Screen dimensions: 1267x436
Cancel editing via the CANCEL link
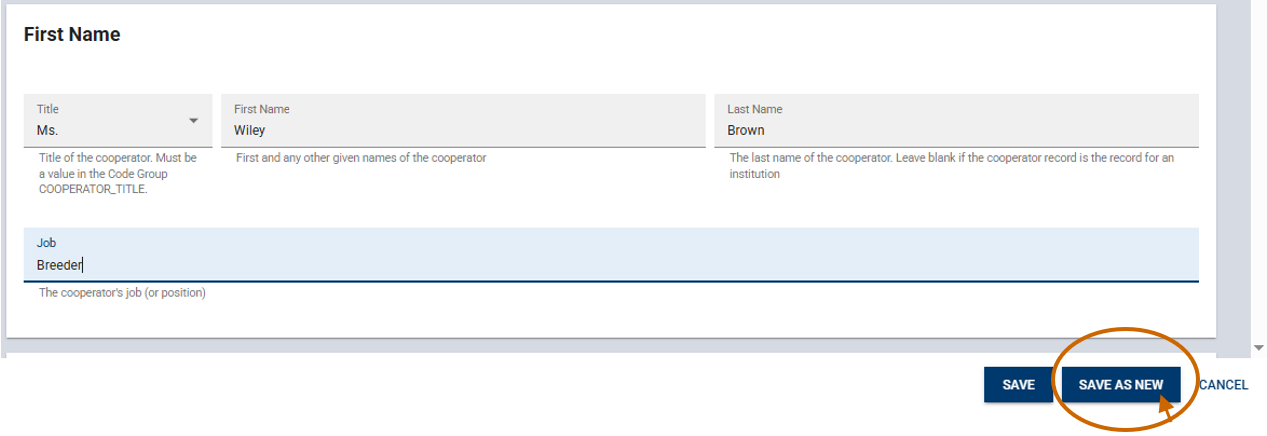pos(1223,385)
